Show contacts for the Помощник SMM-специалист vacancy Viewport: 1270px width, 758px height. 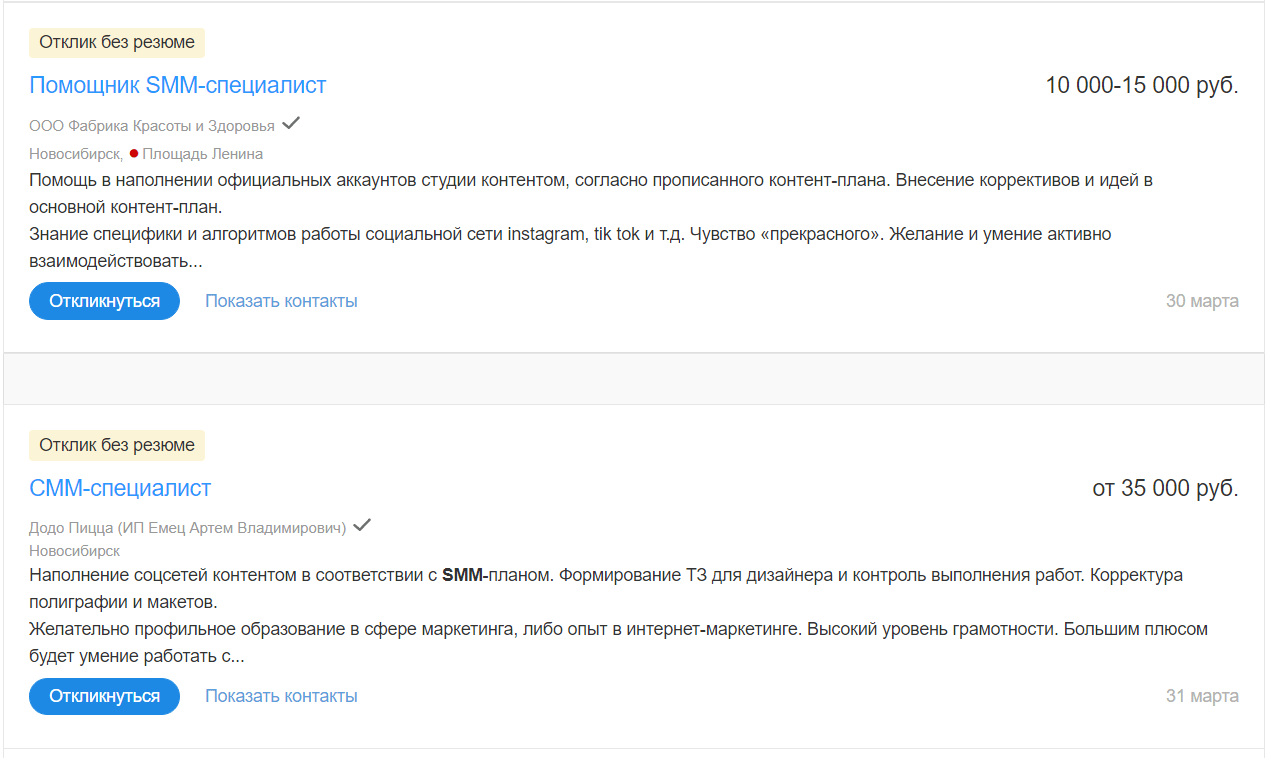280,300
